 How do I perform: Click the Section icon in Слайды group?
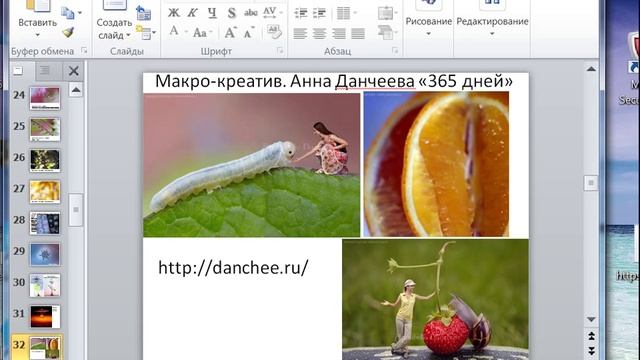143,32
